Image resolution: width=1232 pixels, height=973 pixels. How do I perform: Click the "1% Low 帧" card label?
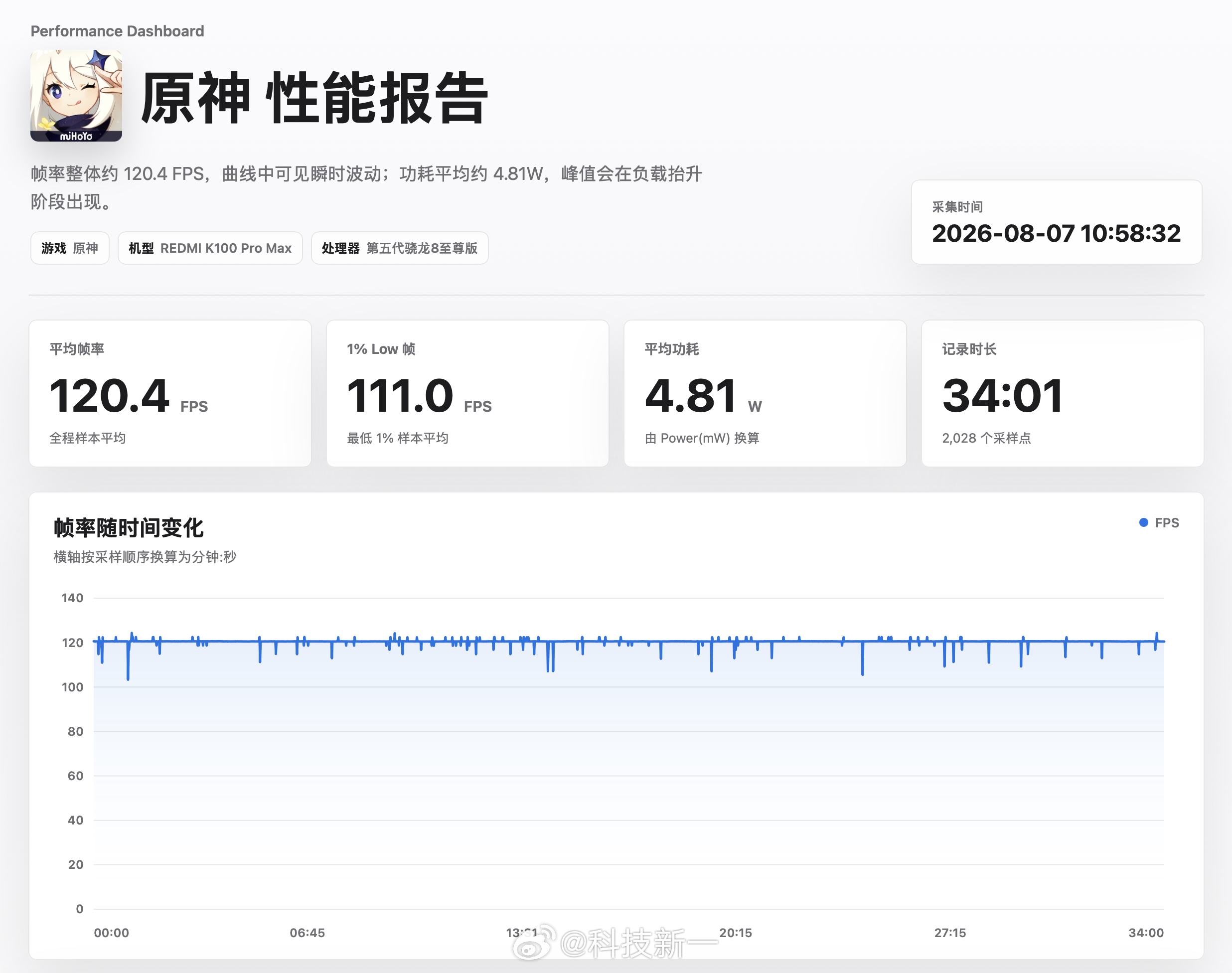pos(381,349)
